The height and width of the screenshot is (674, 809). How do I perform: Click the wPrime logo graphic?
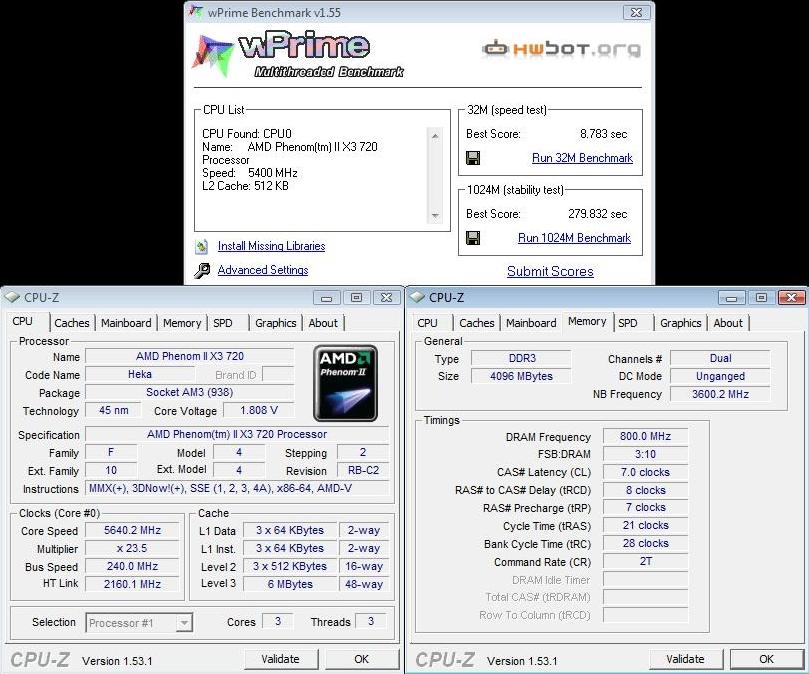[298, 55]
